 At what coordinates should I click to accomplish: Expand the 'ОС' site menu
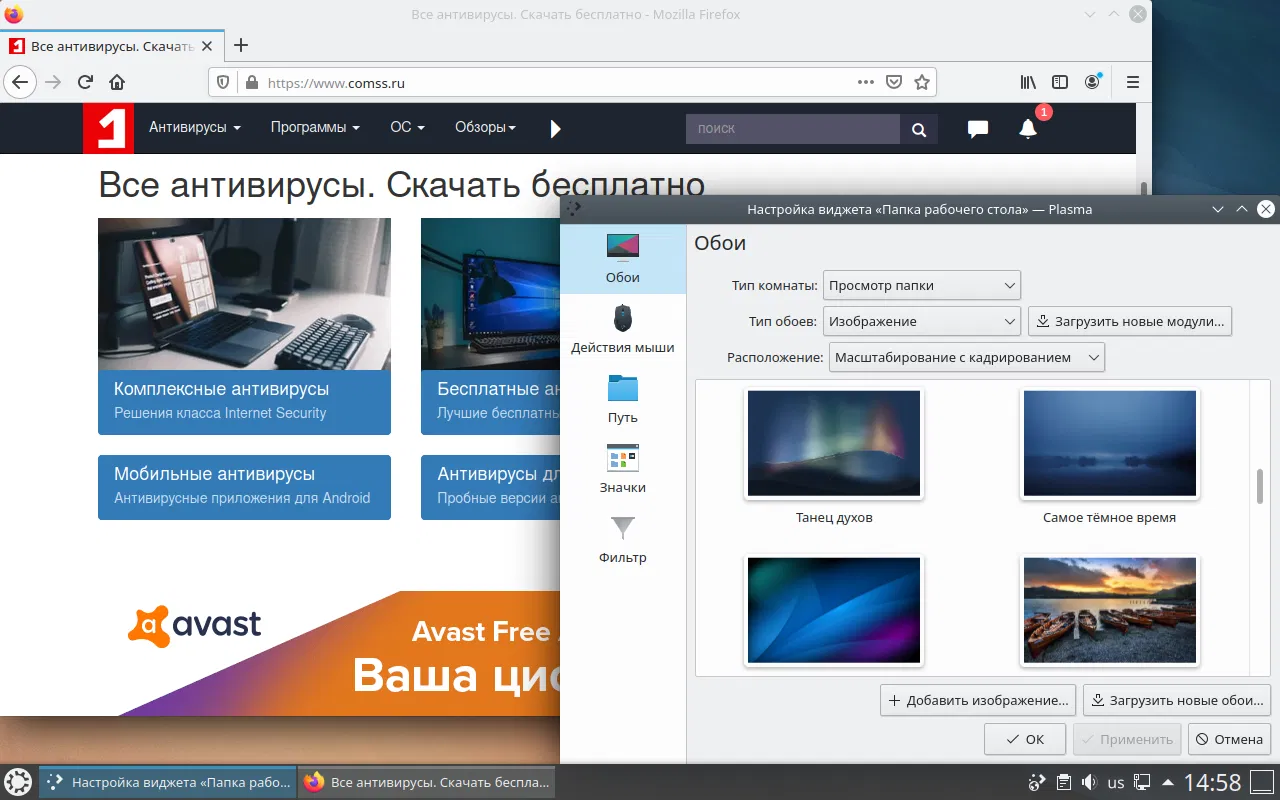coord(408,128)
